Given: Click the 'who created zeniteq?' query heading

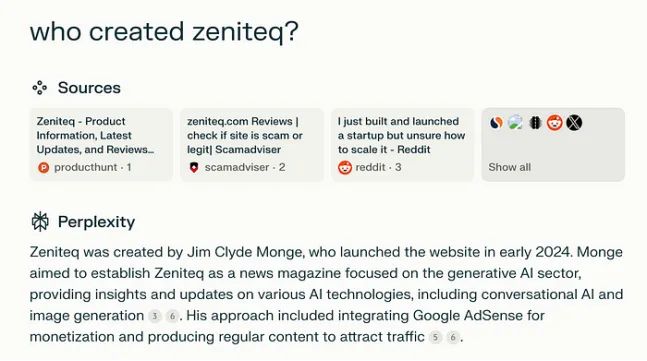Looking at the screenshot, I should (164, 32).
